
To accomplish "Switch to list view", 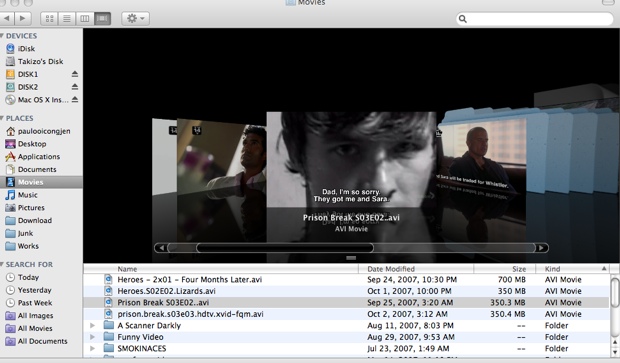I will 67,19.
